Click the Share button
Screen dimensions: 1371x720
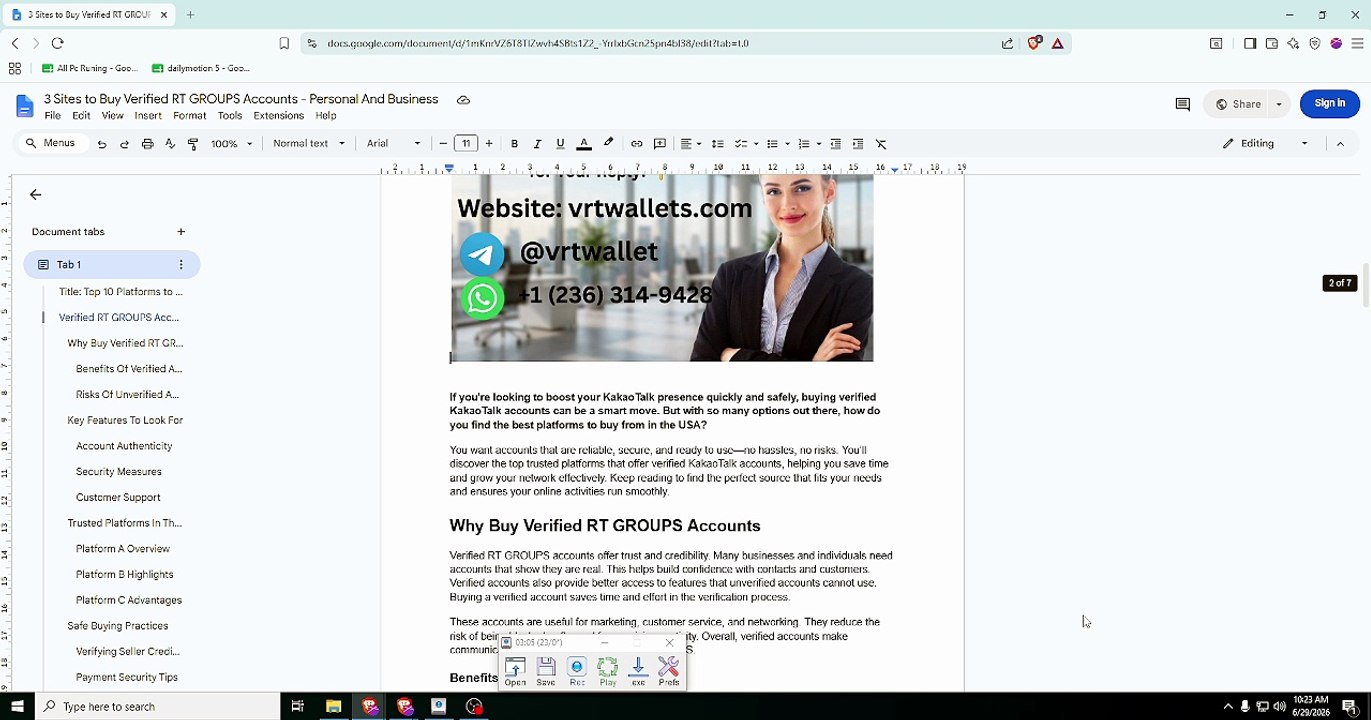point(1238,104)
